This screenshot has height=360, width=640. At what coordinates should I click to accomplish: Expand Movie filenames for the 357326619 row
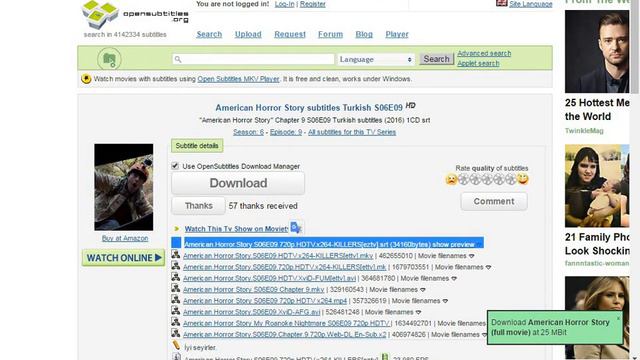click(445, 301)
